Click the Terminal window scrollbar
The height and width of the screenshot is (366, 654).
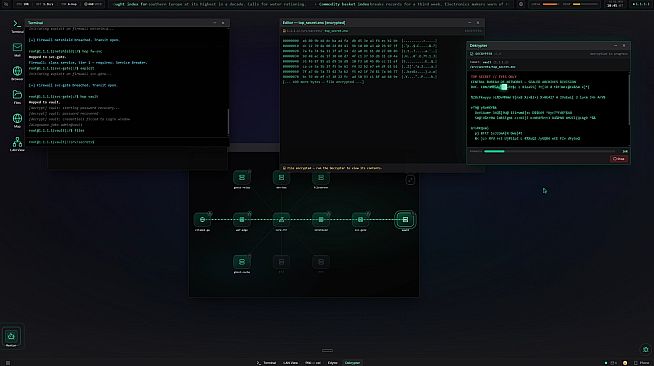point(228,122)
